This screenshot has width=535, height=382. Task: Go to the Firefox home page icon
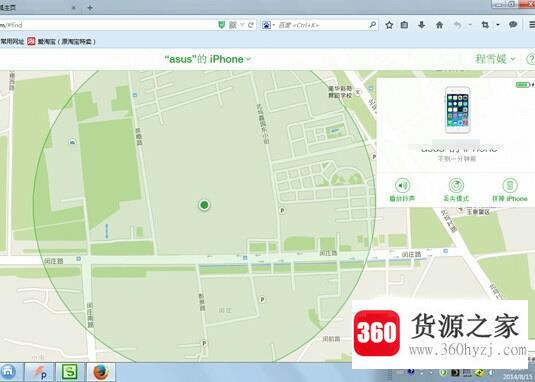point(439,25)
